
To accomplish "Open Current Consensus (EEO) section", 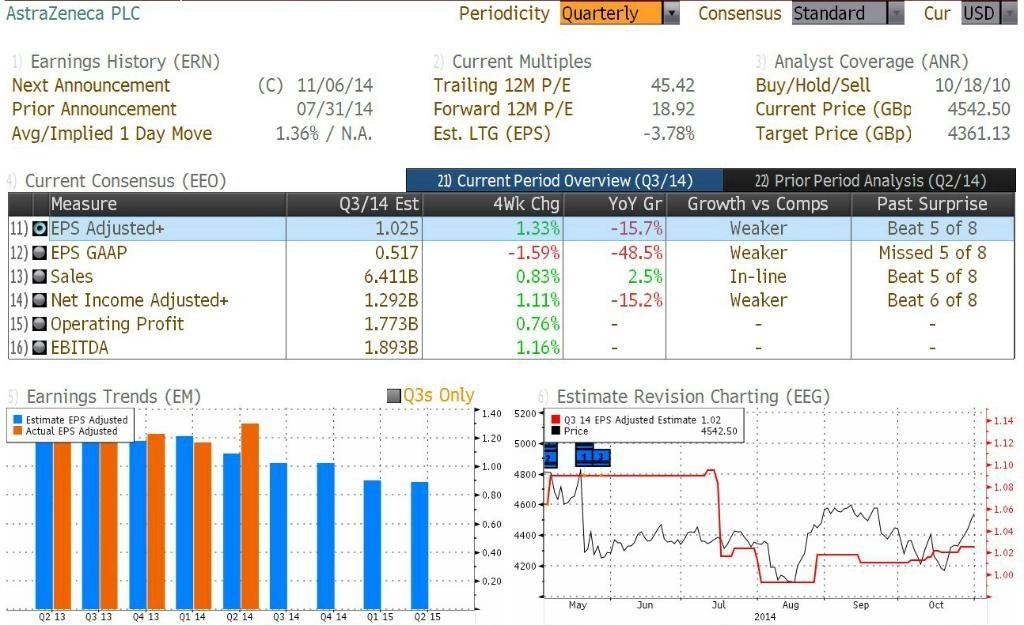I will click(124, 180).
